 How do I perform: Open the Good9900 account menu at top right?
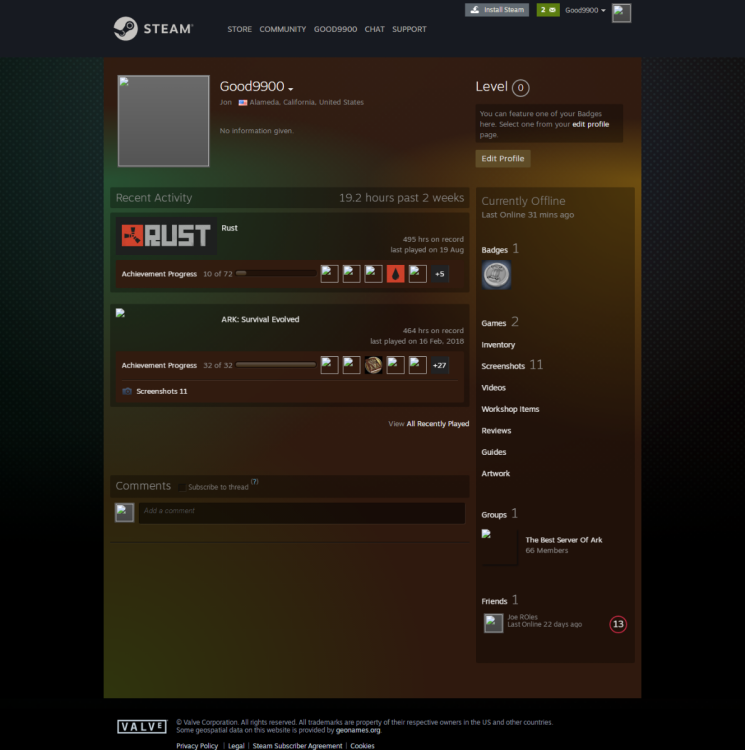[585, 10]
